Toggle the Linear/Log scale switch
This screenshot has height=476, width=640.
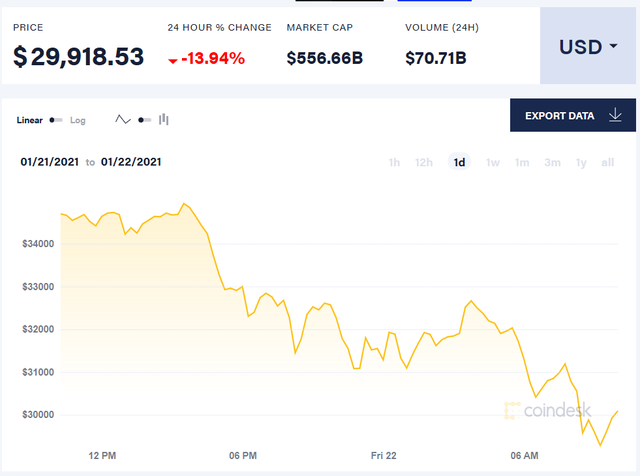click(x=56, y=120)
